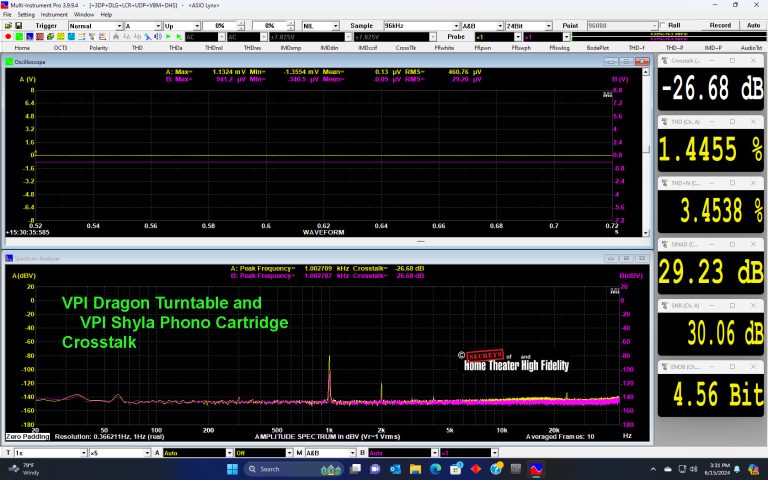Viewport: 768px width, 480px height.
Task: Launch the BodePlot preset
Action: 597,47
